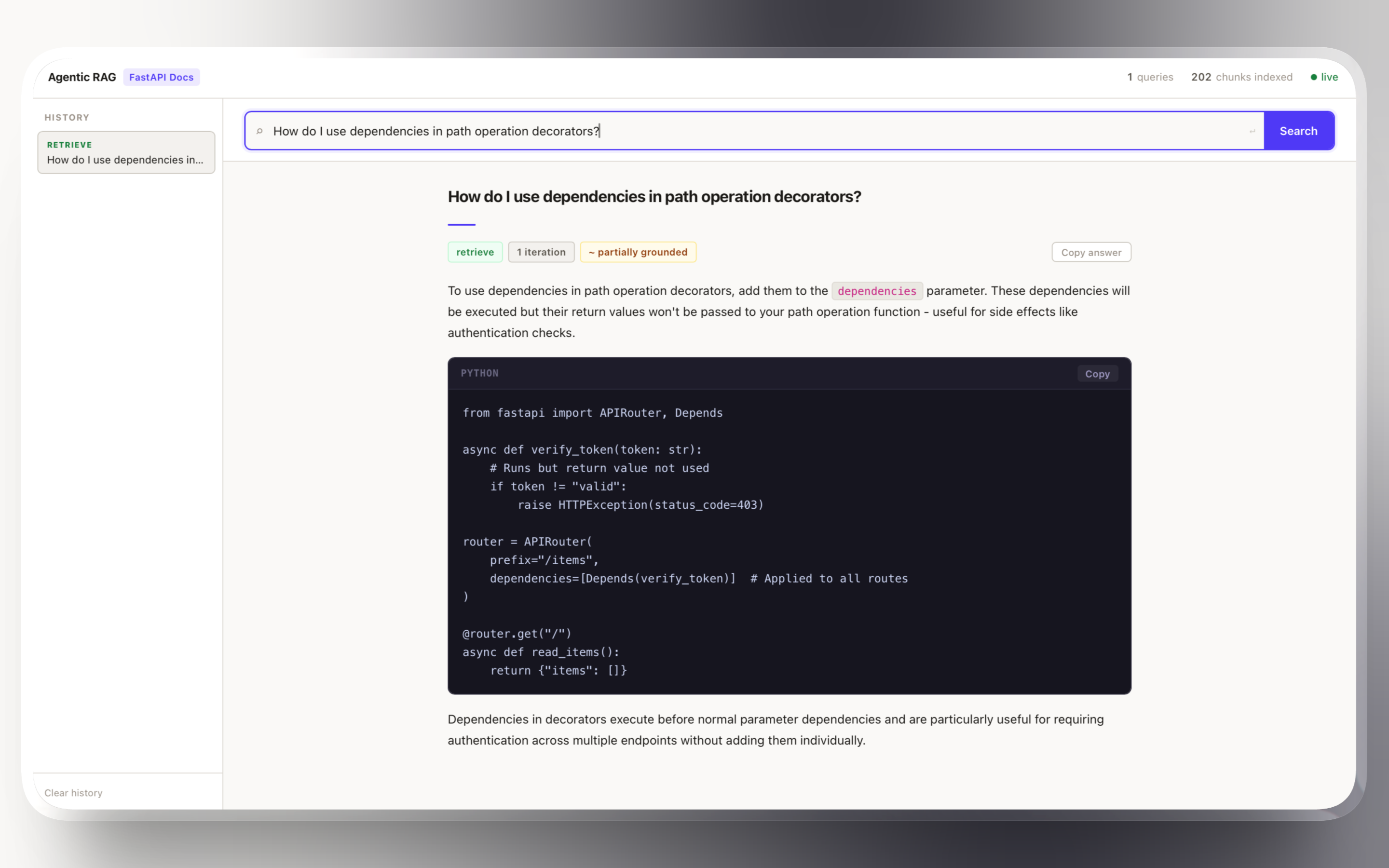The image size is (1389, 868).
Task: Copy the Python code block
Action: (1097, 374)
